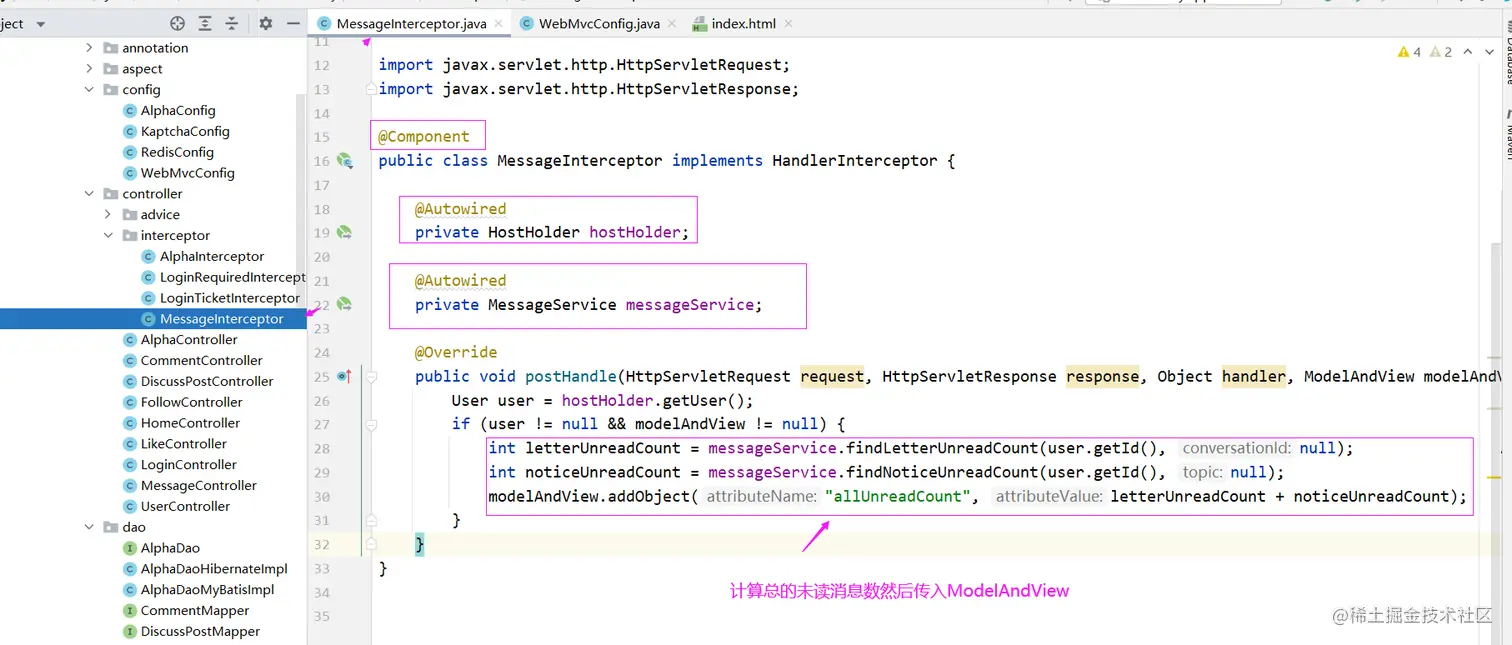Collapse the interceptor folder
Image resolution: width=1512 pixels, height=645 pixels.
pos(108,236)
